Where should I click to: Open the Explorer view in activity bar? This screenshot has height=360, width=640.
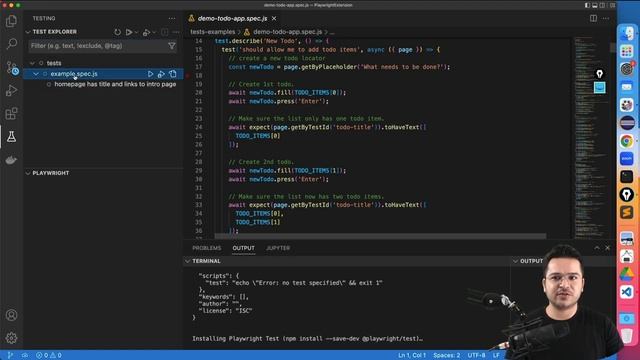pos(11,21)
